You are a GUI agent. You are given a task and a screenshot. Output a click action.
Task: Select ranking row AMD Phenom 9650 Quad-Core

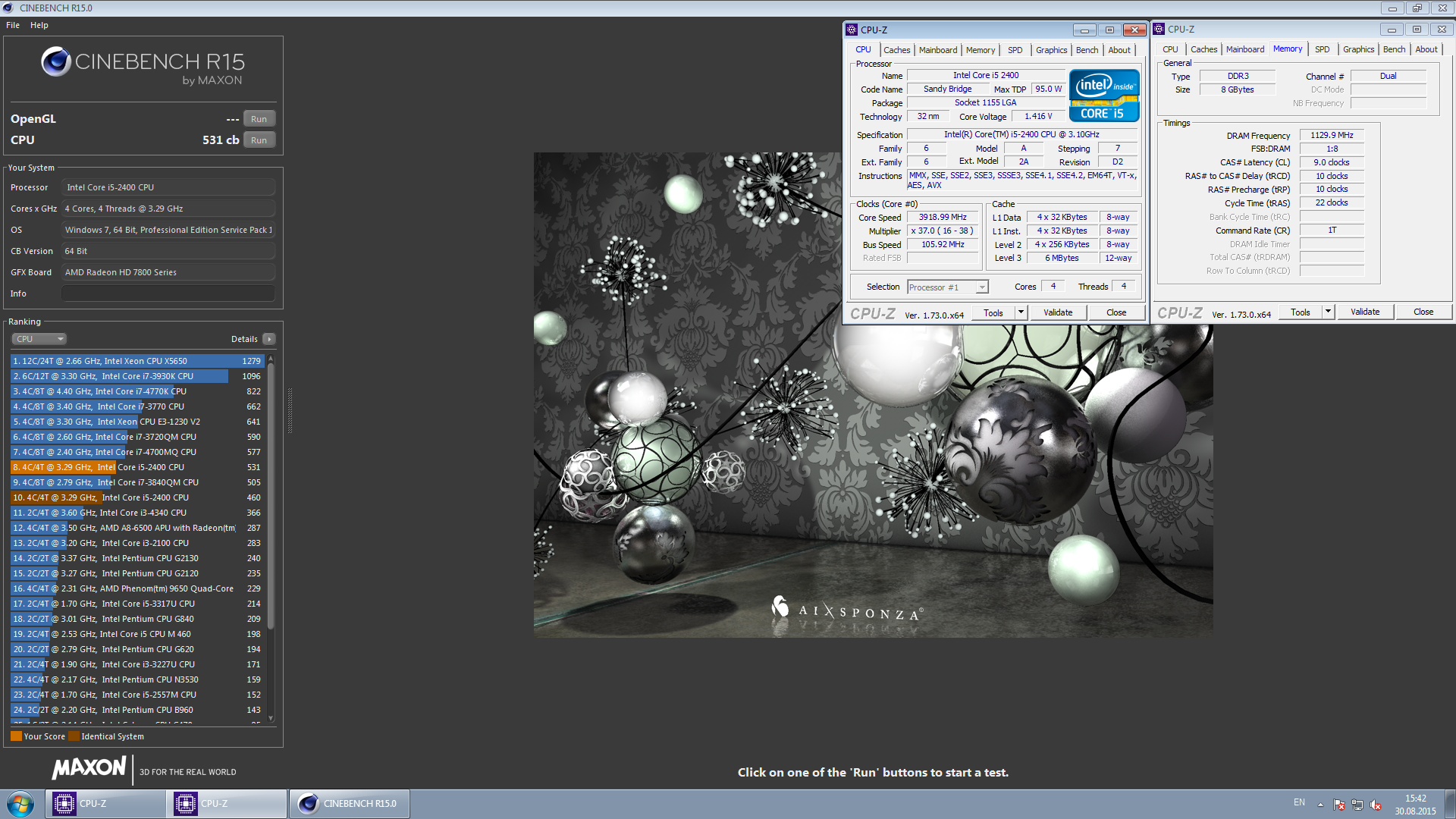click(136, 588)
